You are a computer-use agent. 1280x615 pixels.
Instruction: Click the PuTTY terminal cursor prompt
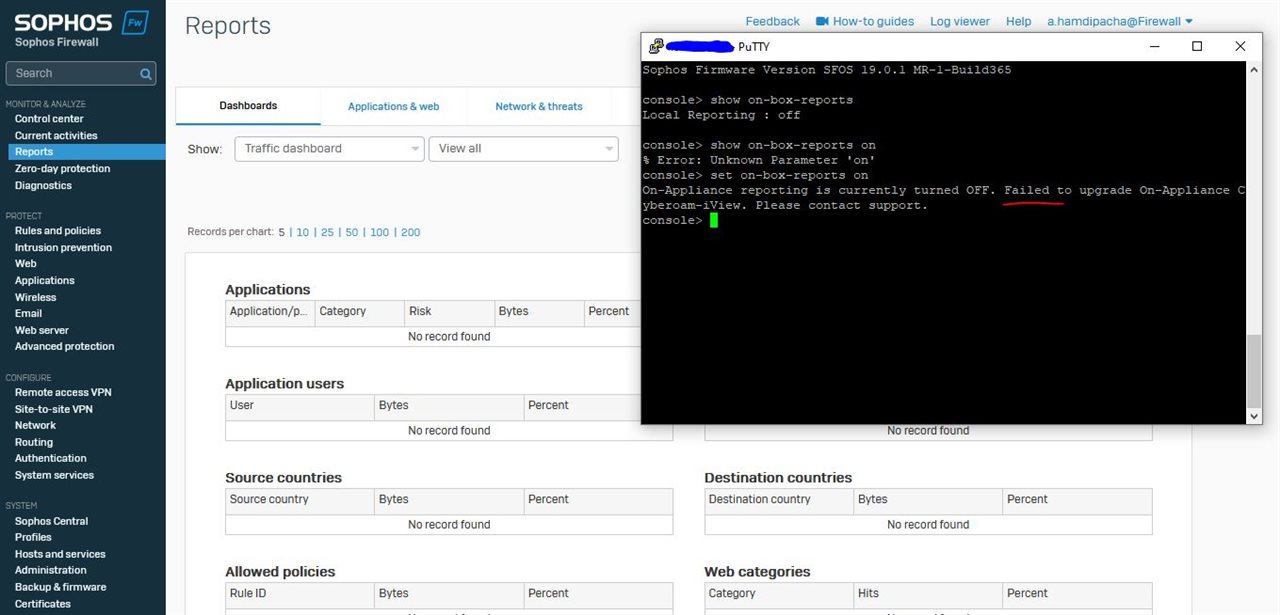(x=714, y=220)
